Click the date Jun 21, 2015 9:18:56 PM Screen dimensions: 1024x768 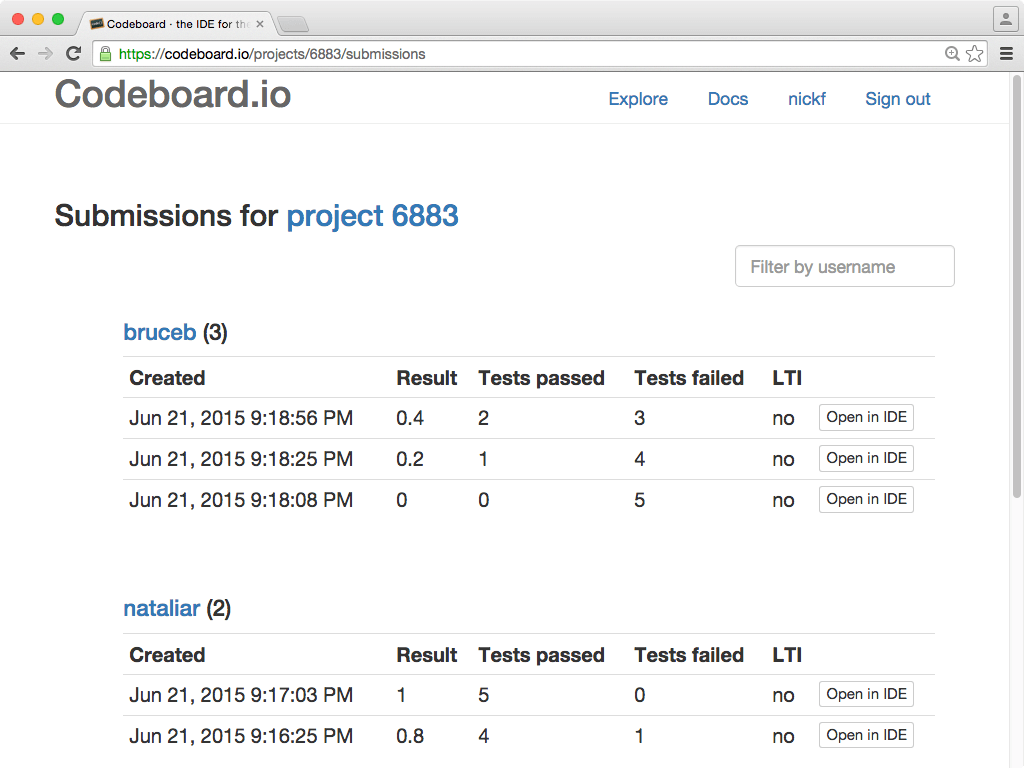[x=241, y=418]
